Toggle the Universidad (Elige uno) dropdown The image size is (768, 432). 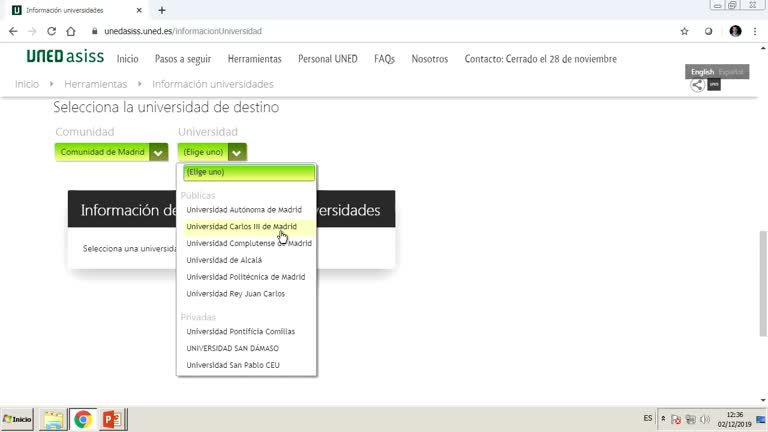pos(212,152)
